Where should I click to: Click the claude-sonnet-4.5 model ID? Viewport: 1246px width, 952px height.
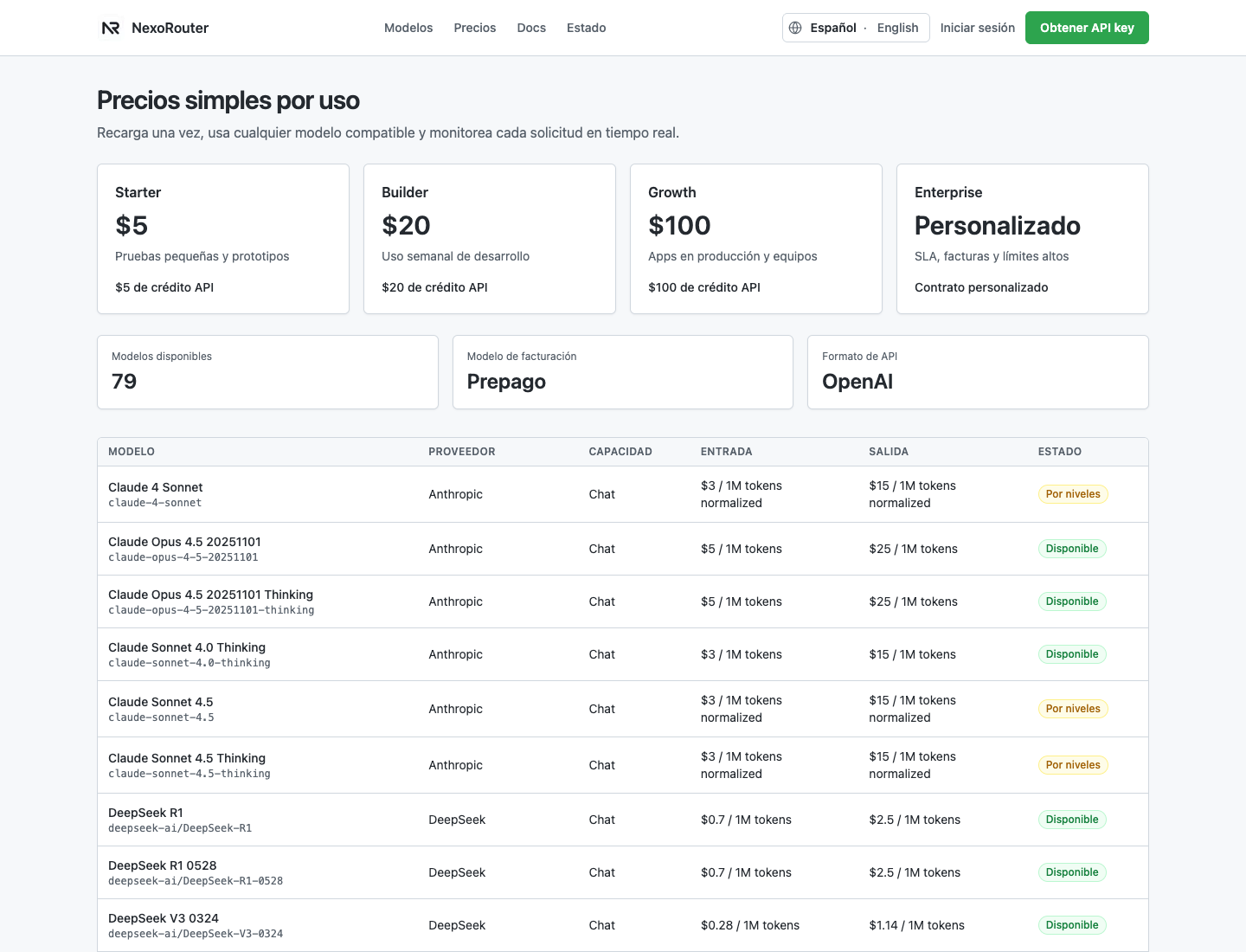click(x=161, y=717)
